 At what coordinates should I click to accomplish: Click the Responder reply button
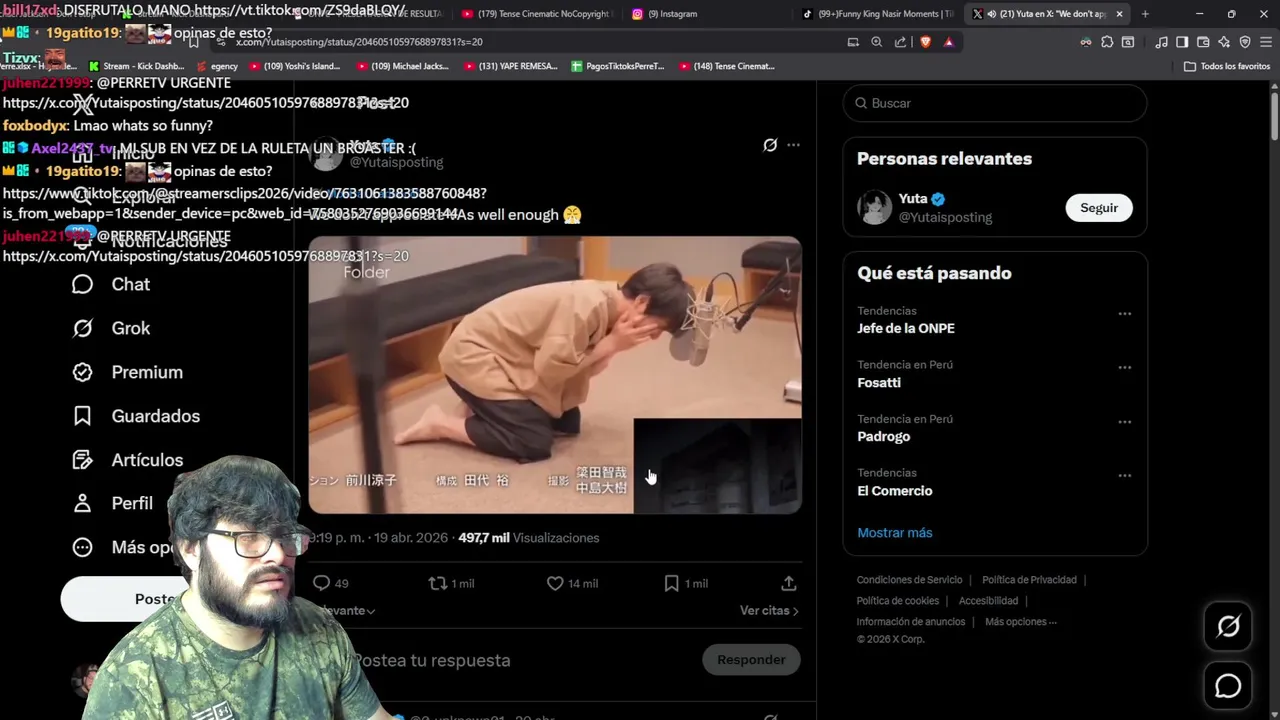point(751,660)
